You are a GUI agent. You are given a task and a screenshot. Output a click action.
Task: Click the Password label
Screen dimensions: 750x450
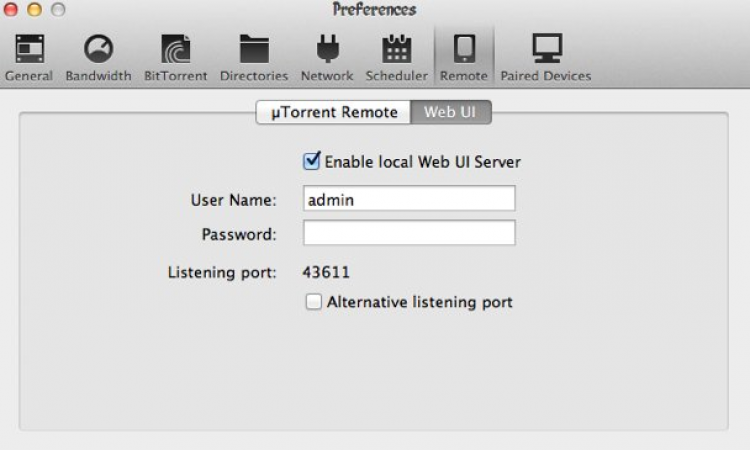pyautogui.click(x=239, y=234)
